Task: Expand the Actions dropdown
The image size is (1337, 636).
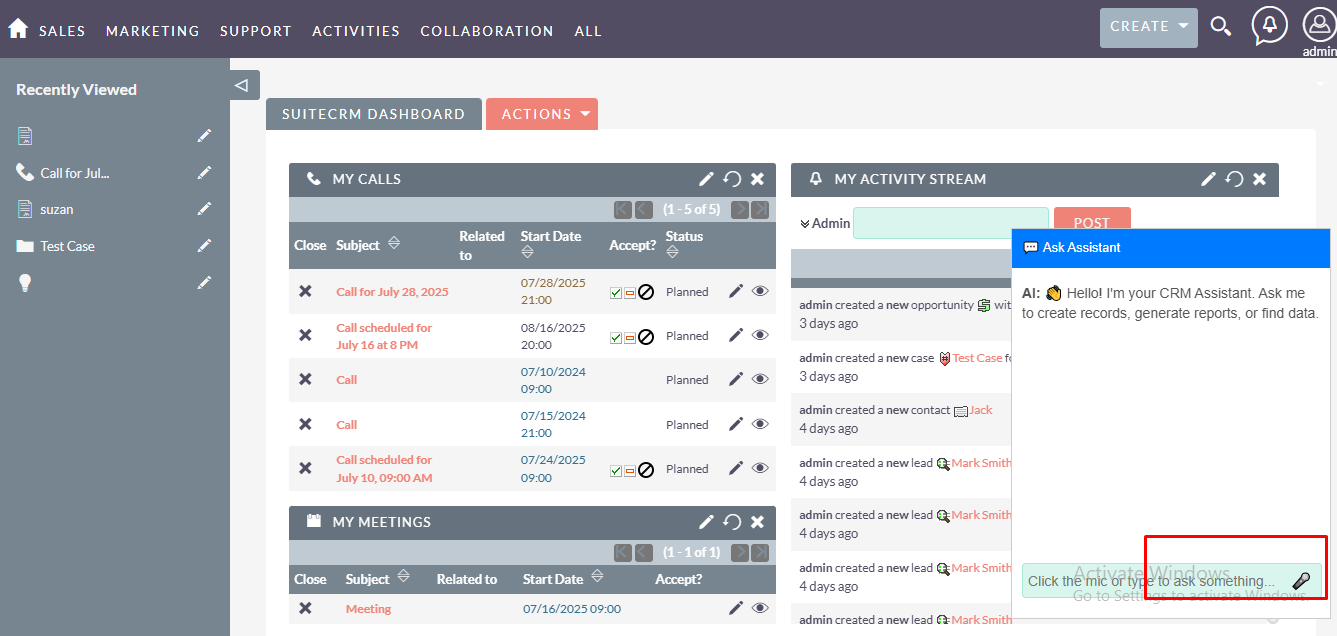Action: tap(541, 114)
